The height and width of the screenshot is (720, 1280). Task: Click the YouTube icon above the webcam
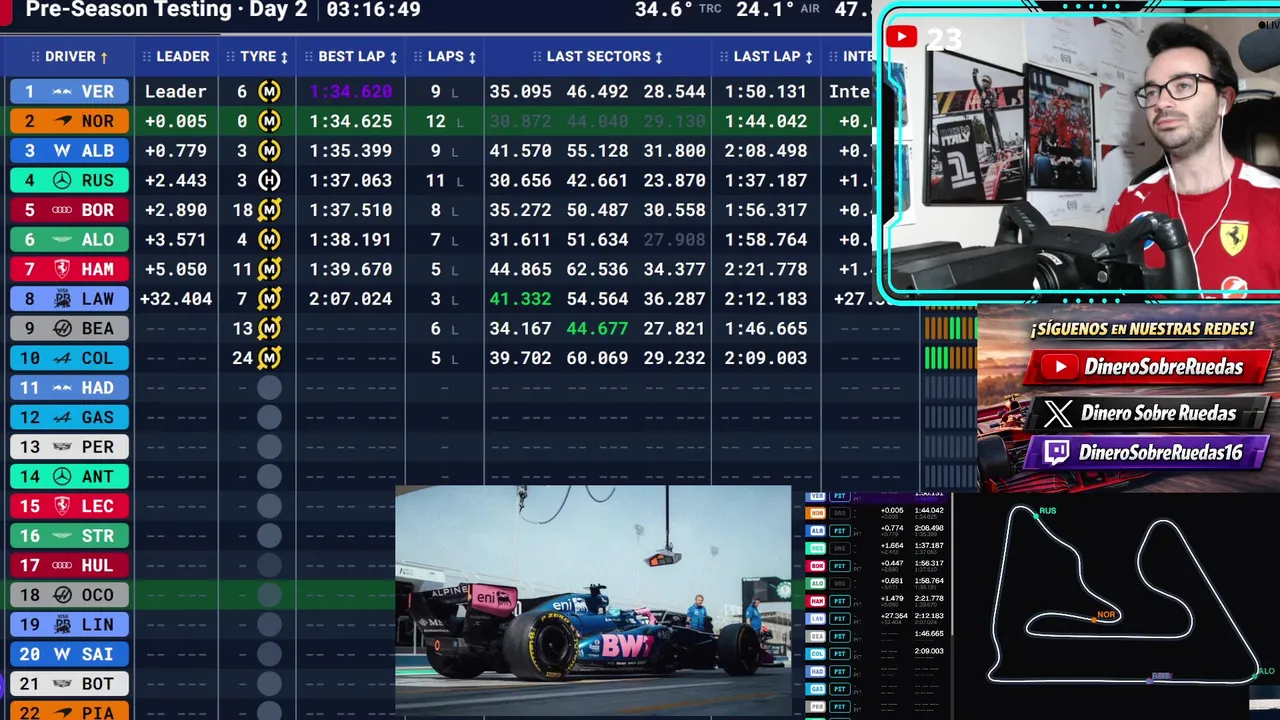(901, 38)
